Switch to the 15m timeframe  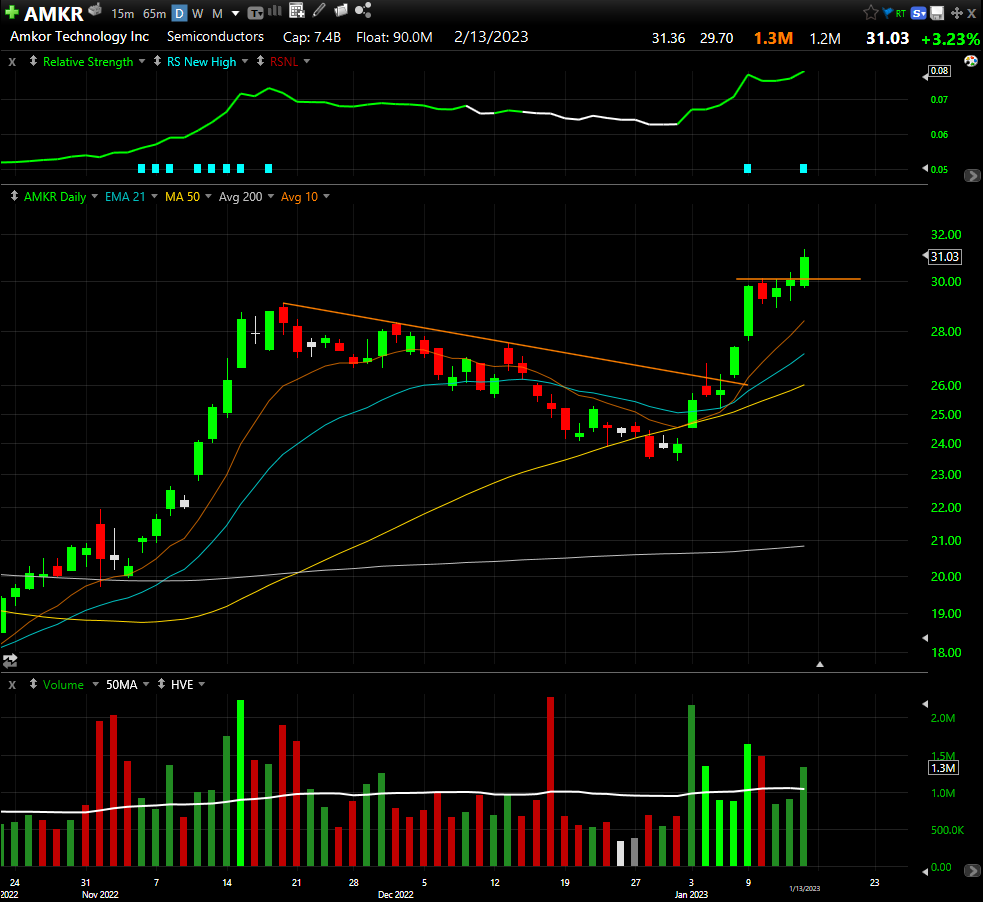[122, 13]
